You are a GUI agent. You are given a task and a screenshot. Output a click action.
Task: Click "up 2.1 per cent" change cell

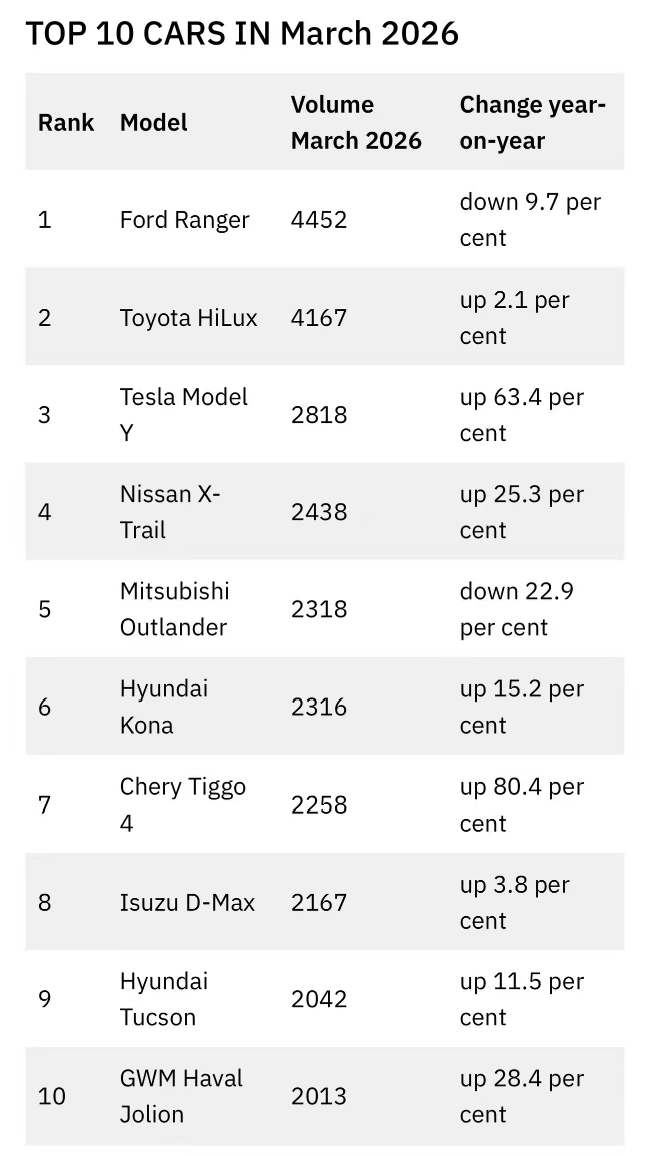pos(514,318)
